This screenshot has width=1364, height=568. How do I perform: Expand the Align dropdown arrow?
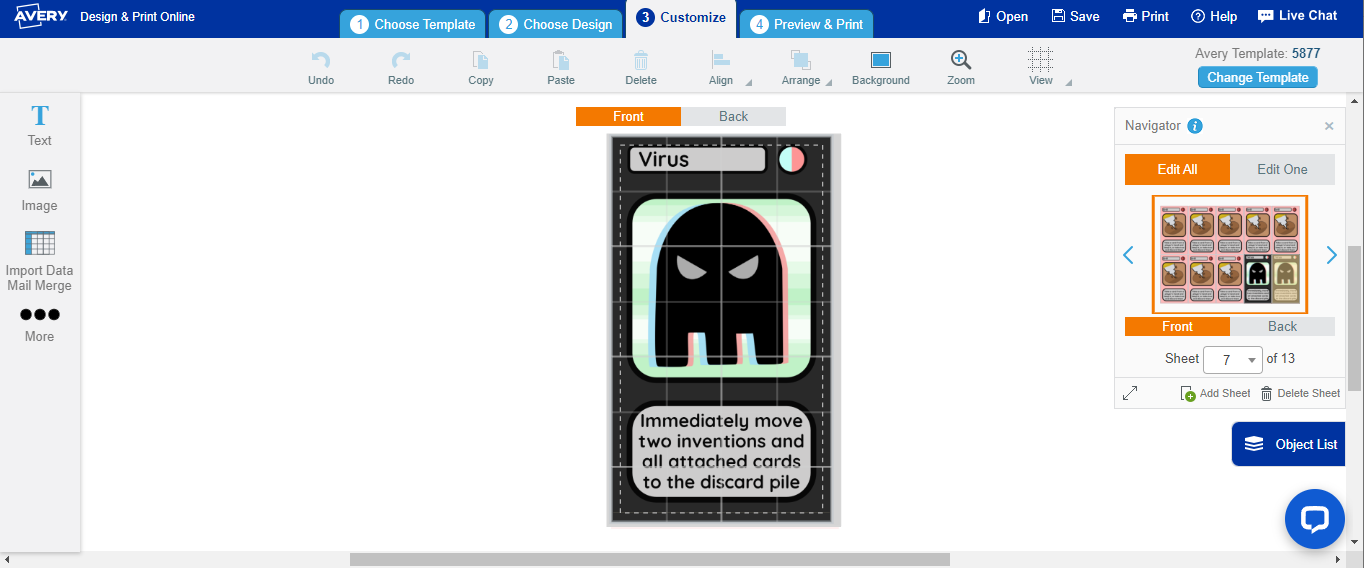749,83
